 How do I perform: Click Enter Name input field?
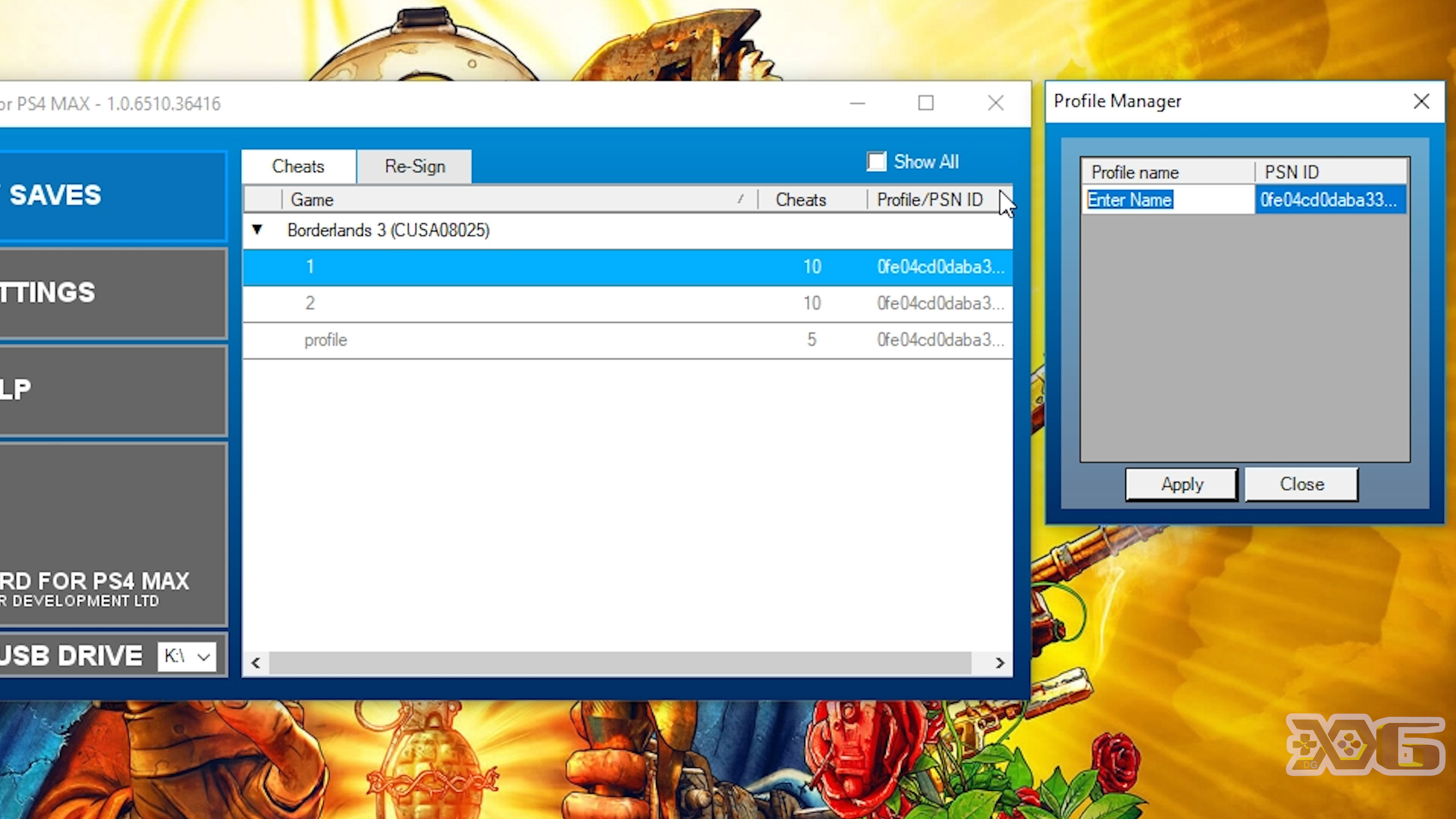coord(1165,199)
